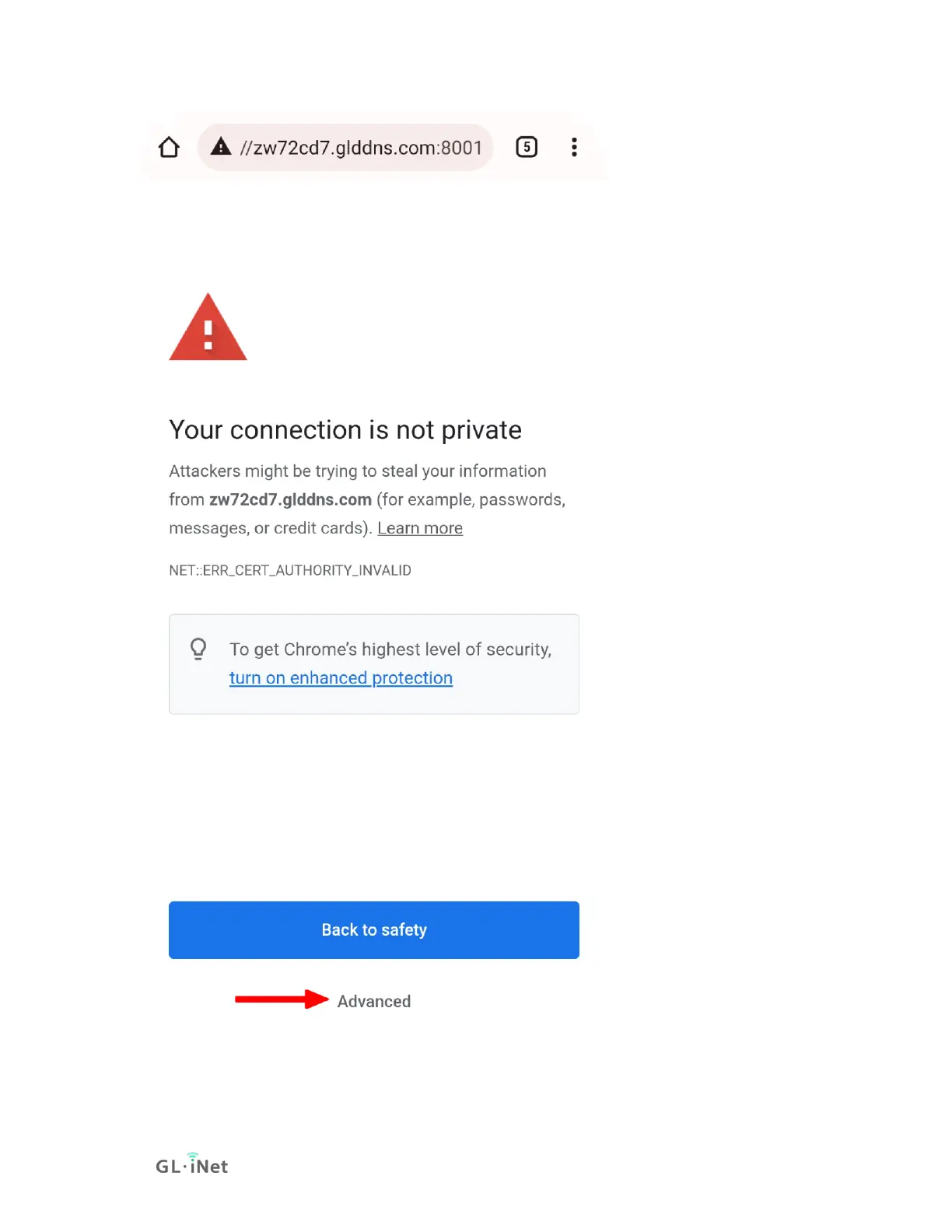Tap the red arrow pointing to Advanced
The width and height of the screenshot is (952, 1232).
282,999
